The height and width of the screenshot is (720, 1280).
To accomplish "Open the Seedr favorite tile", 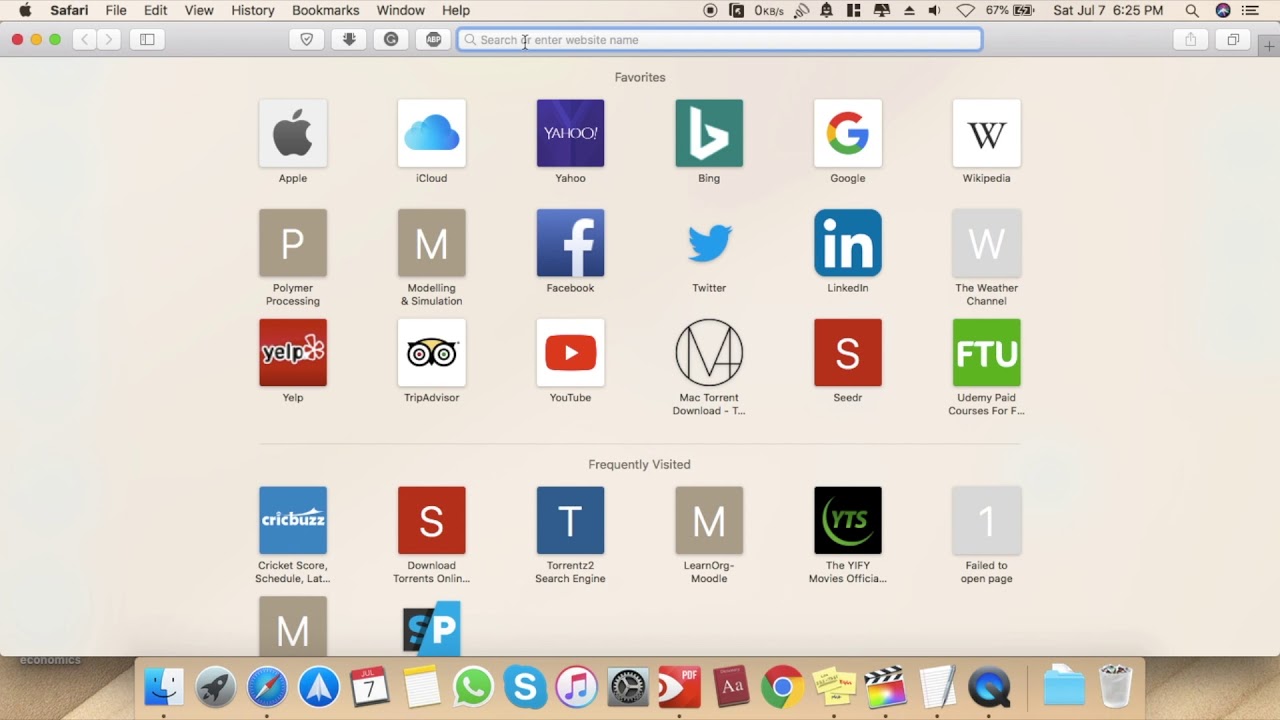I will click(848, 353).
